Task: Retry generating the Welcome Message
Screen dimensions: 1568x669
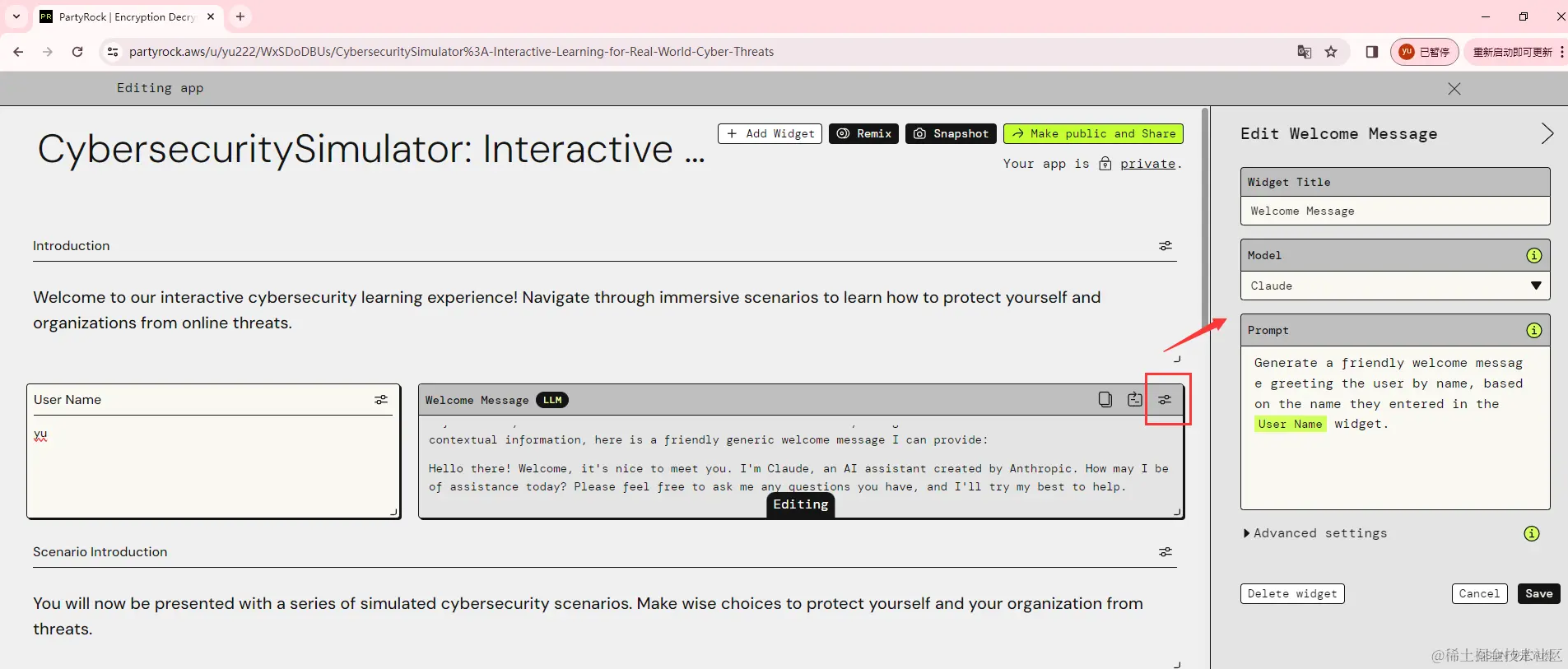Action: tap(1134, 400)
